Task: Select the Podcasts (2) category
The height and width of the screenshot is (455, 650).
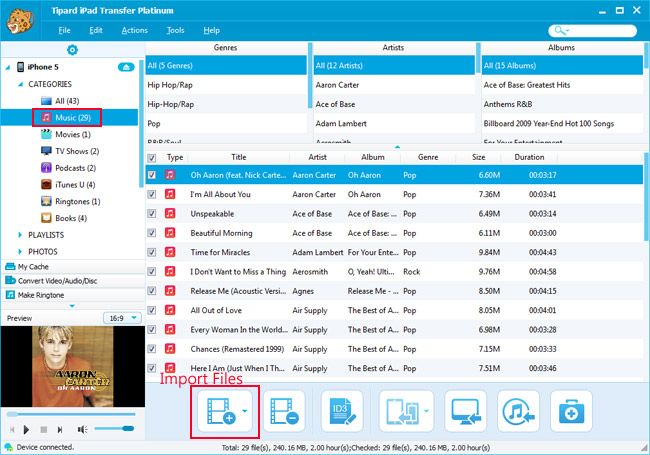Action: pyautogui.click(x=68, y=168)
